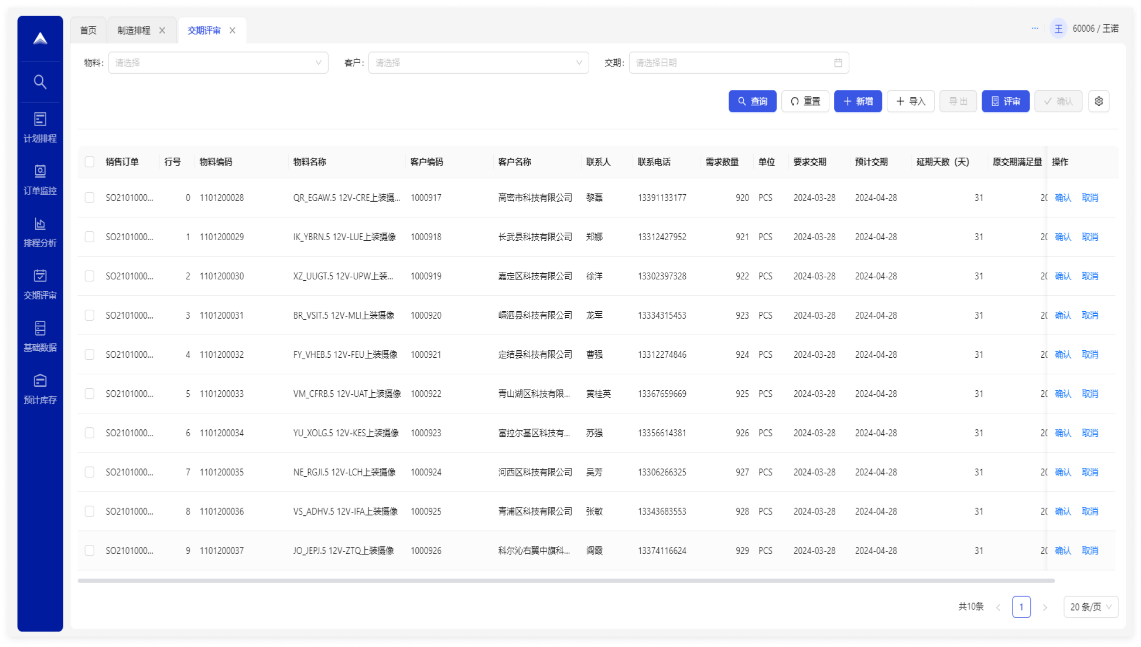The image size is (1141, 647).
Task: Open 排程分析 in the sidebar
Action: 40,231
